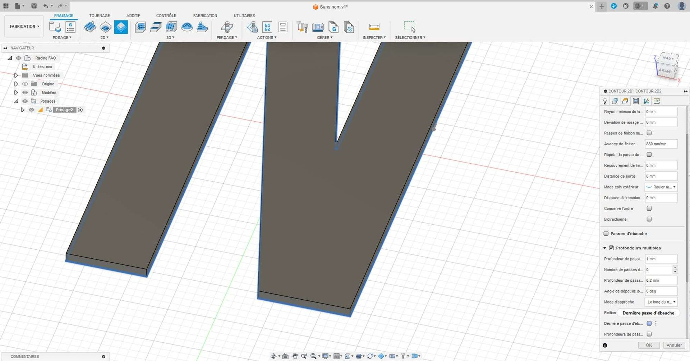Click the Distance de sortie input field
The height and width of the screenshot is (361, 690).
tap(661, 176)
